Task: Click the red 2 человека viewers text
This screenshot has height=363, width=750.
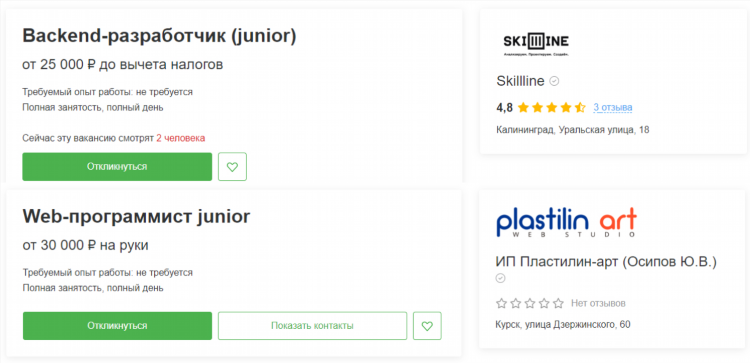Action: (181, 138)
